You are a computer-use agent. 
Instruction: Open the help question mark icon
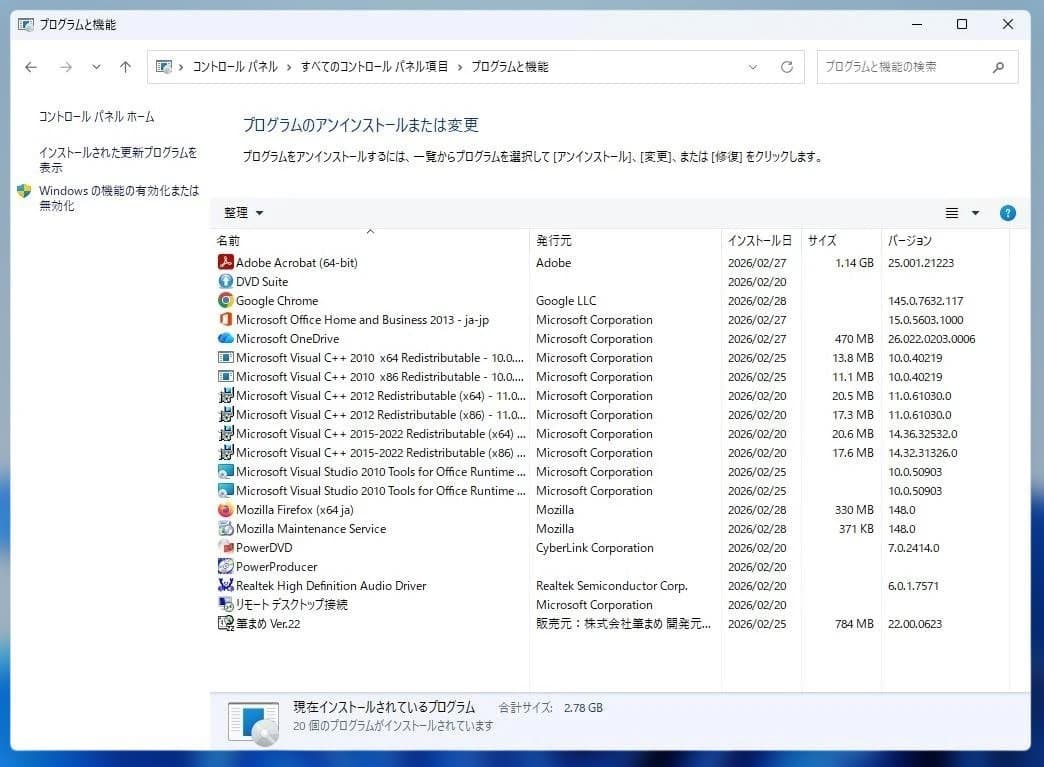pos(1007,213)
